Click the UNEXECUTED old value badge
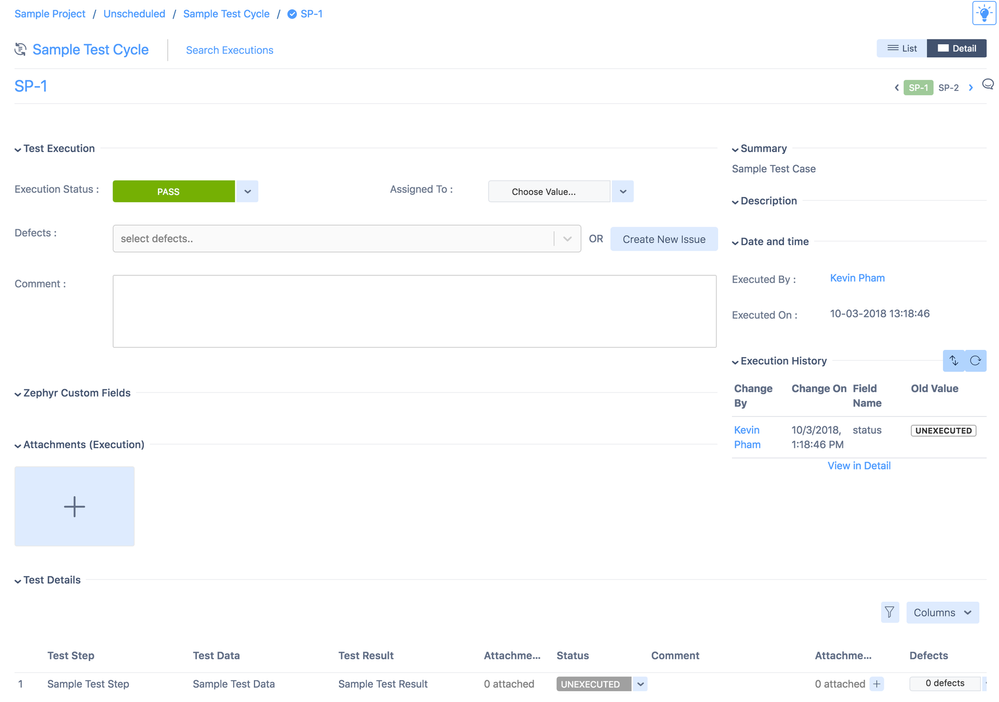The width and height of the screenshot is (999, 702). (x=944, y=431)
